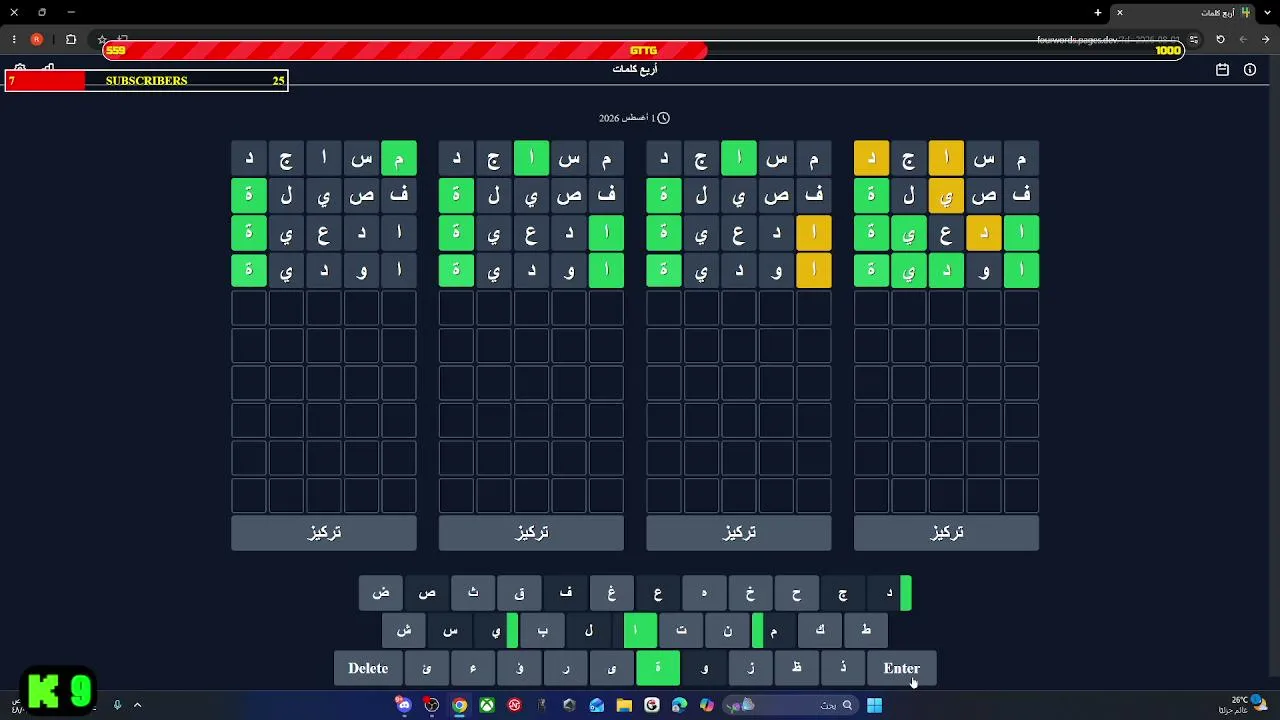Open the Windows Start menu
The image size is (1280, 720).
click(874, 705)
